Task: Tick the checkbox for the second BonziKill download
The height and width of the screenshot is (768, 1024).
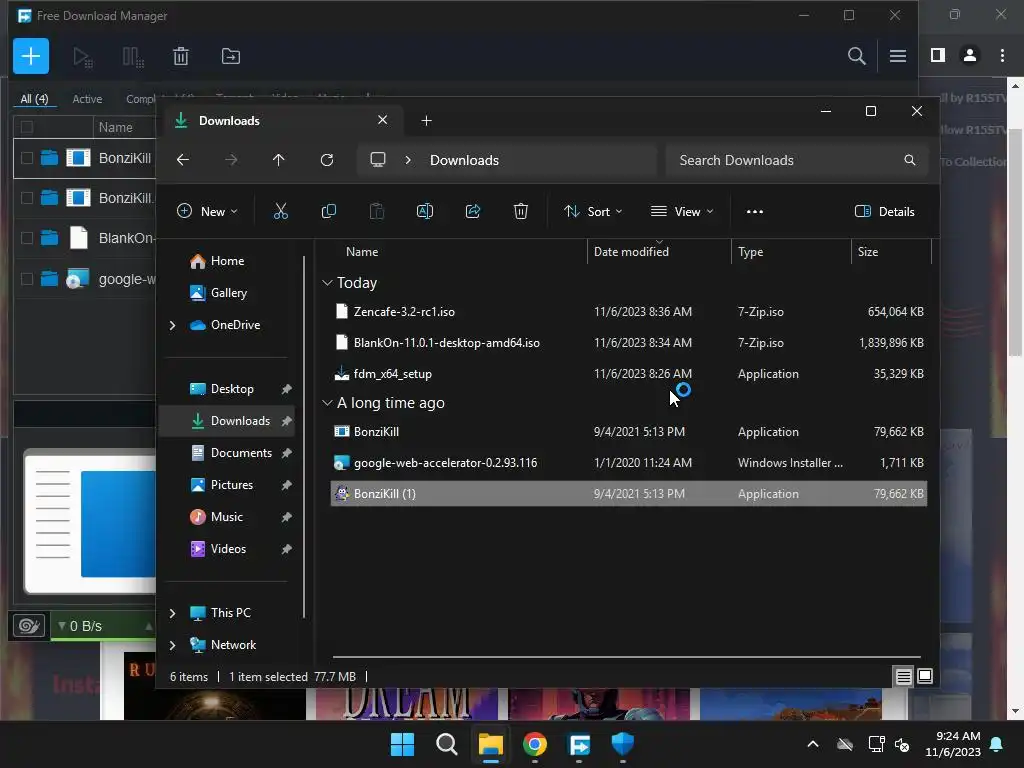Action: pyautogui.click(x=27, y=198)
